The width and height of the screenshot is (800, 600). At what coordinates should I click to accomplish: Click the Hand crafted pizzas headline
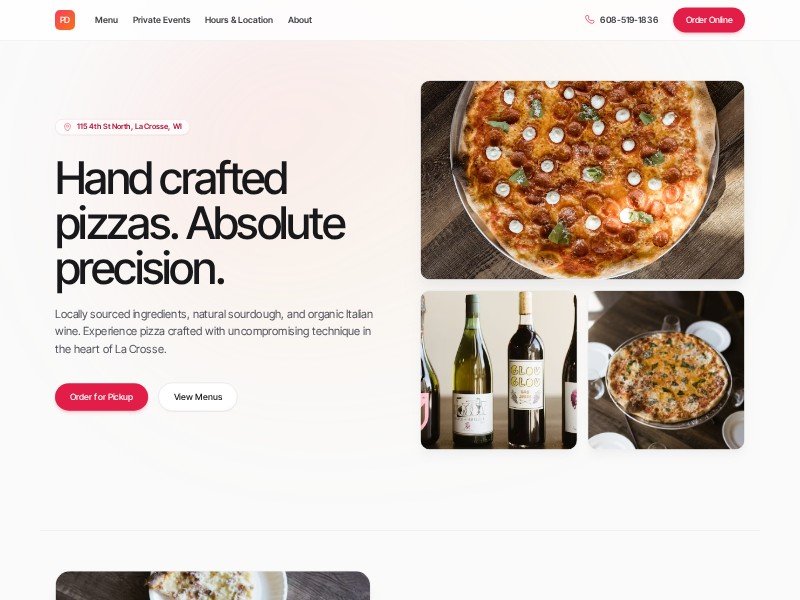click(200, 224)
